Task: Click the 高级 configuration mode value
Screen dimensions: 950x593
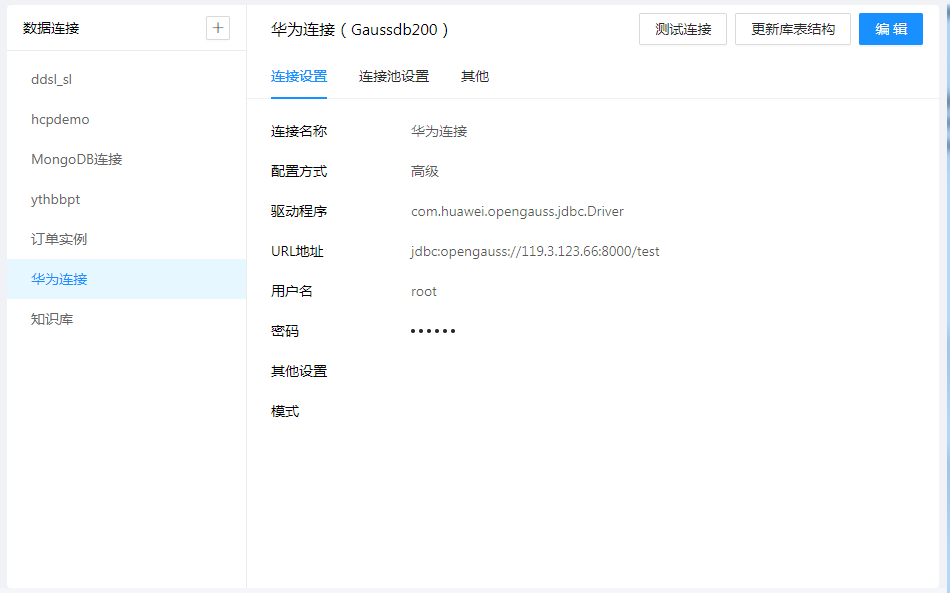Action: click(x=425, y=171)
